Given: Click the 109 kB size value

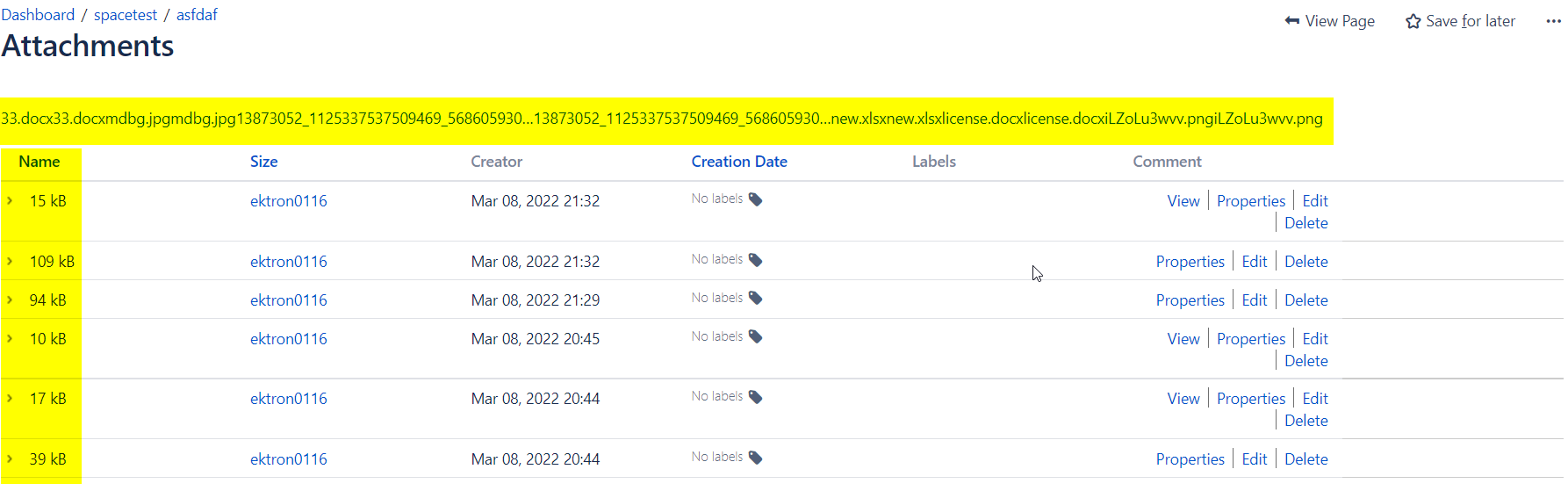Looking at the screenshot, I should tap(52, 262).
